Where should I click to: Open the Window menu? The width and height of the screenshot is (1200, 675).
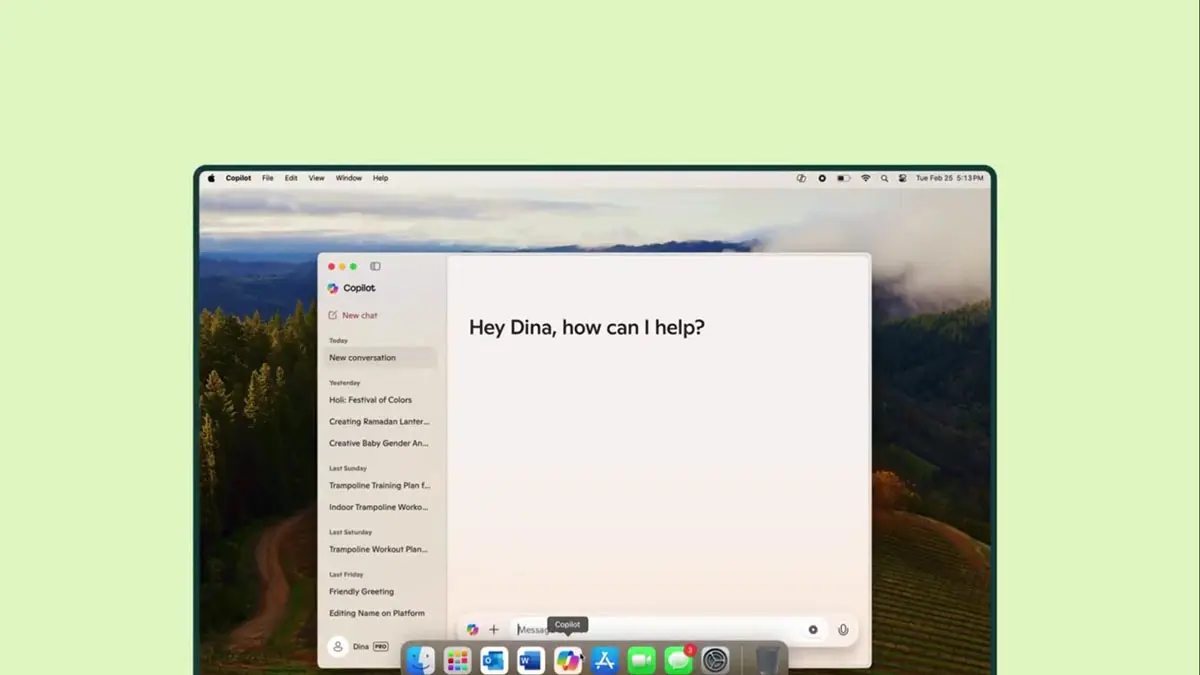click(348, 177)
